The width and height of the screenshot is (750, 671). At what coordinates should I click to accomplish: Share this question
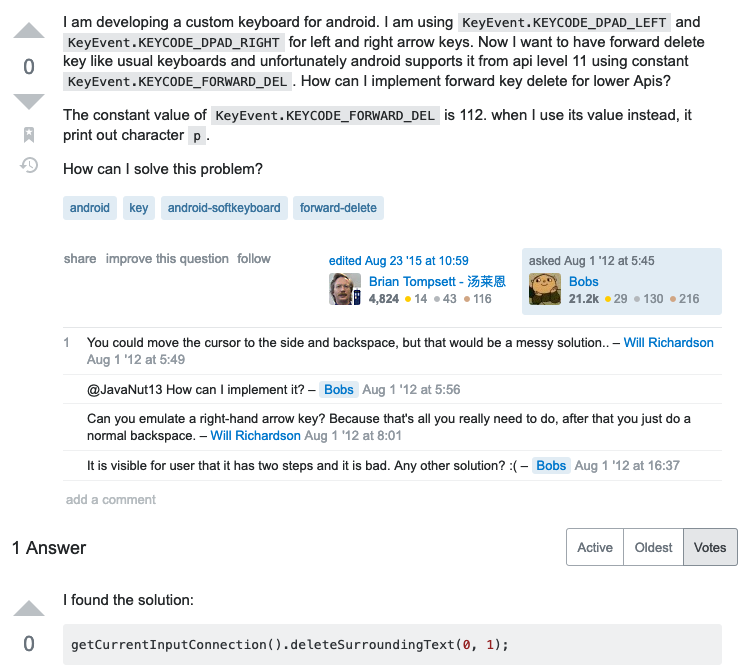pos(80,258)
